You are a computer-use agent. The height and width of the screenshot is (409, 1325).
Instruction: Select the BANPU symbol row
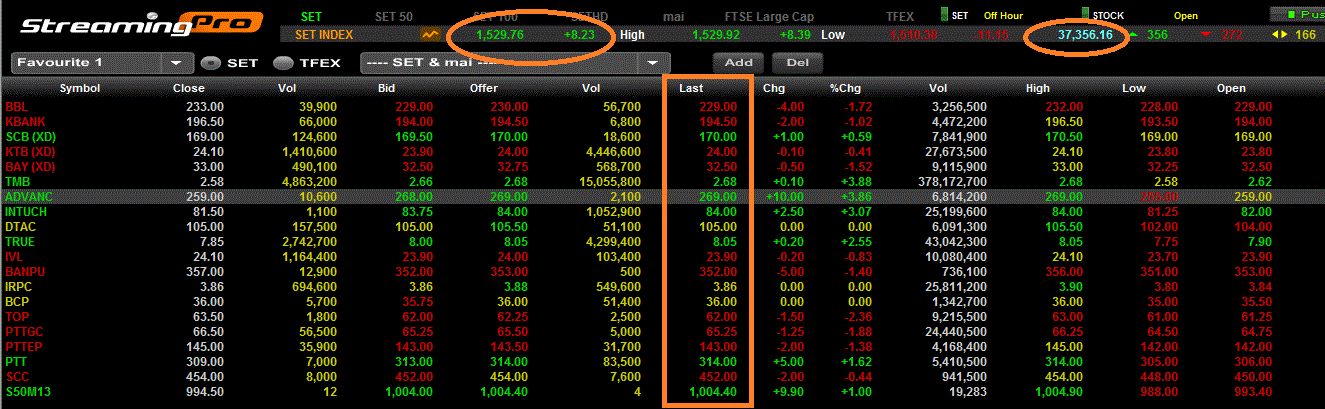click(x=662, y=272)
